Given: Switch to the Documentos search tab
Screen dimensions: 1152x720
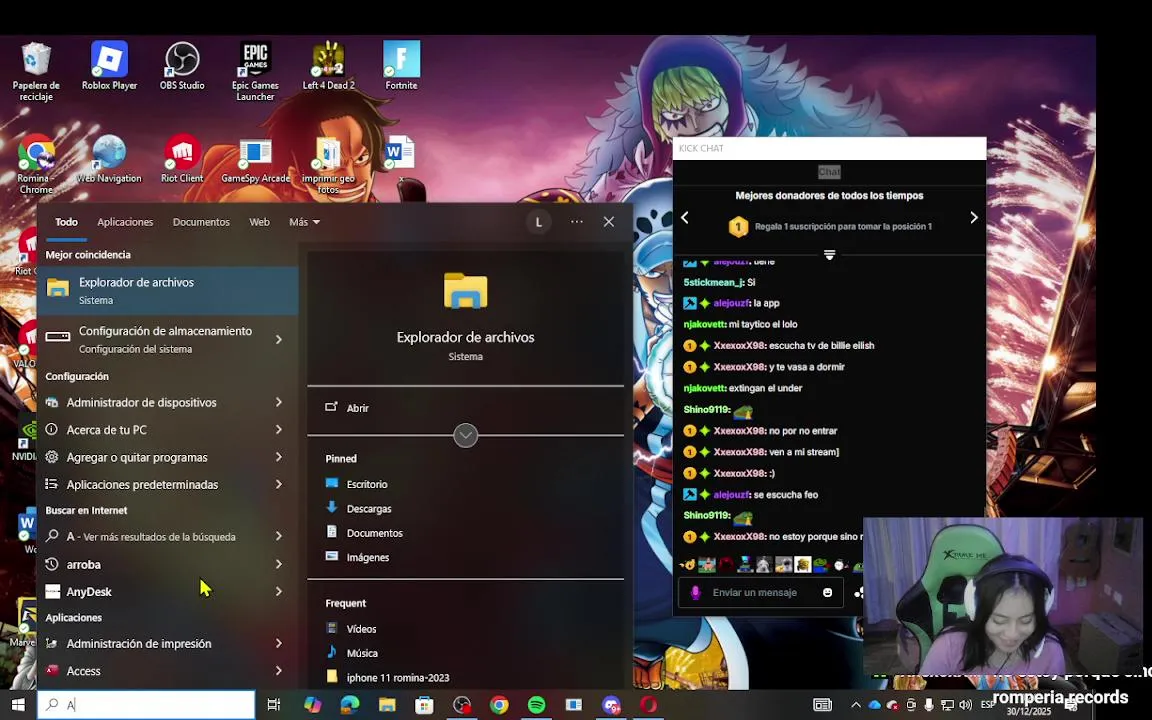Looking at the screenshot, I should coord(201,222).
